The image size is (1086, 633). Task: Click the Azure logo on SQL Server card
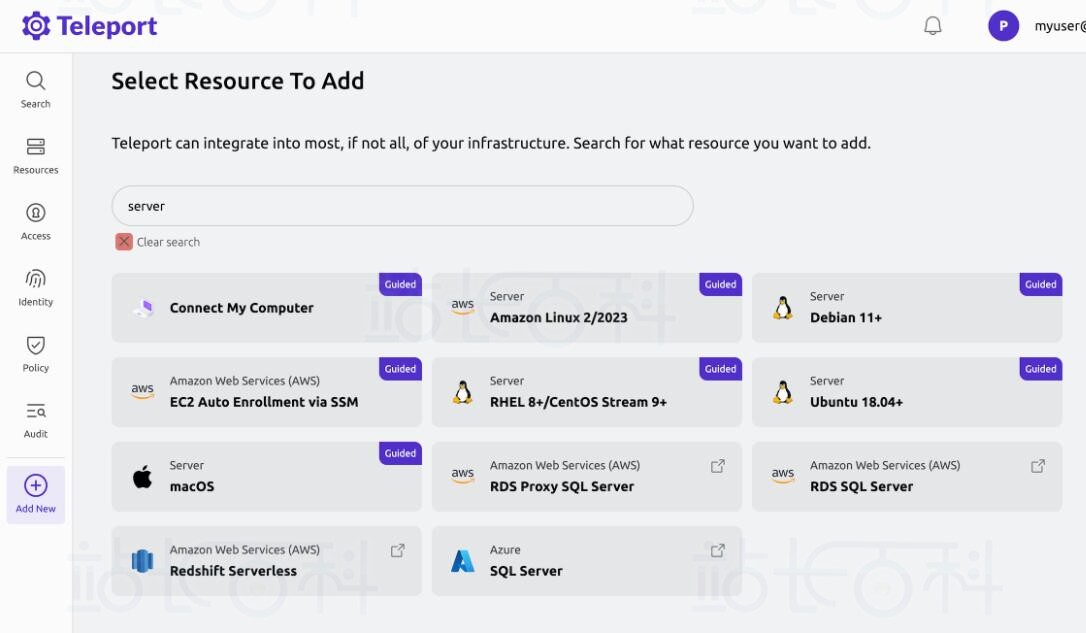(x=463, y=561)
